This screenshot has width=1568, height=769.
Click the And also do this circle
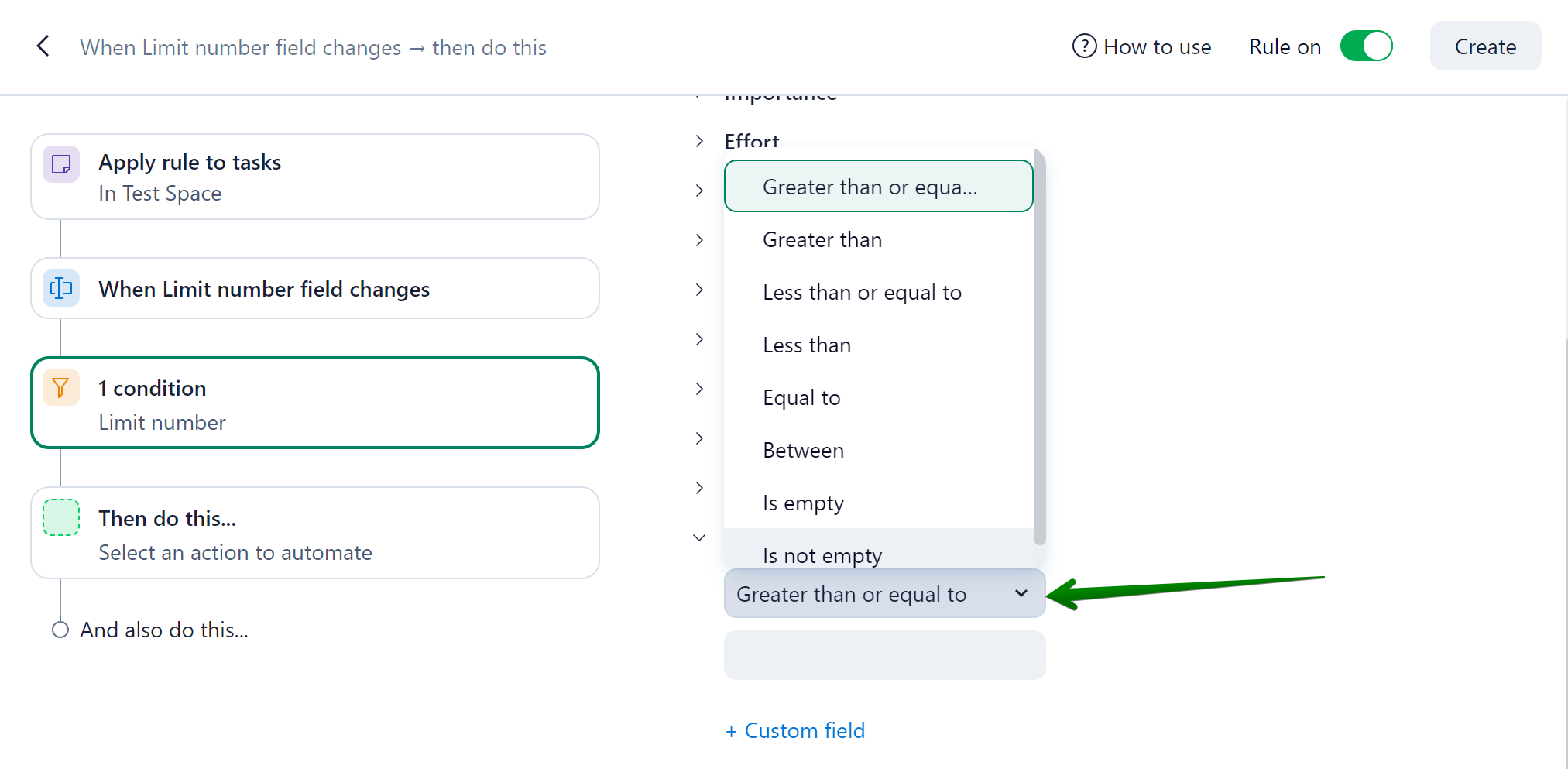click(60, 630)
